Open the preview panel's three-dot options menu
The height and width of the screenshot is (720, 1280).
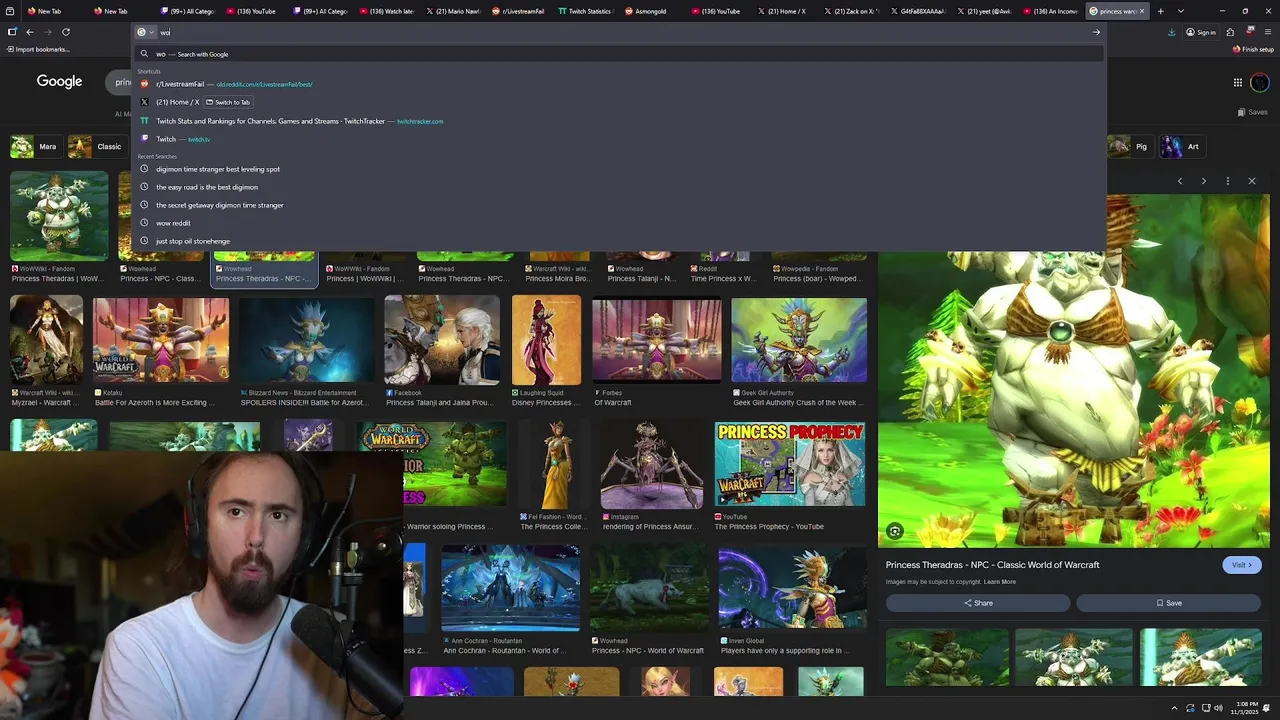pyautogui.click(x=1228, y=181)
